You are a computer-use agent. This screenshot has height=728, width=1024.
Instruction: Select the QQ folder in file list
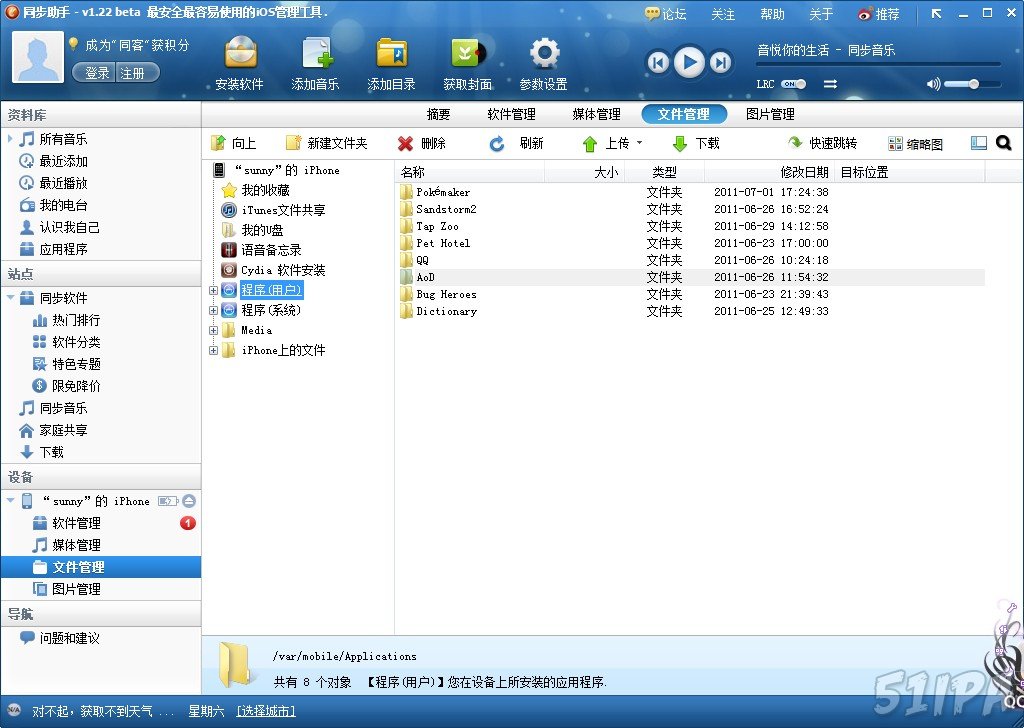(x=425, y=260)
